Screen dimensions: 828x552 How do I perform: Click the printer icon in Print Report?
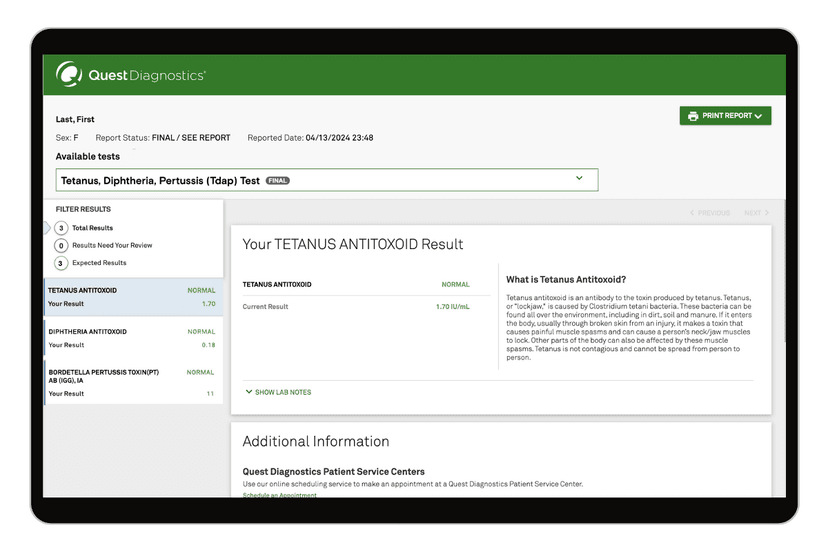pyautogui.click(x=692, y=116)
